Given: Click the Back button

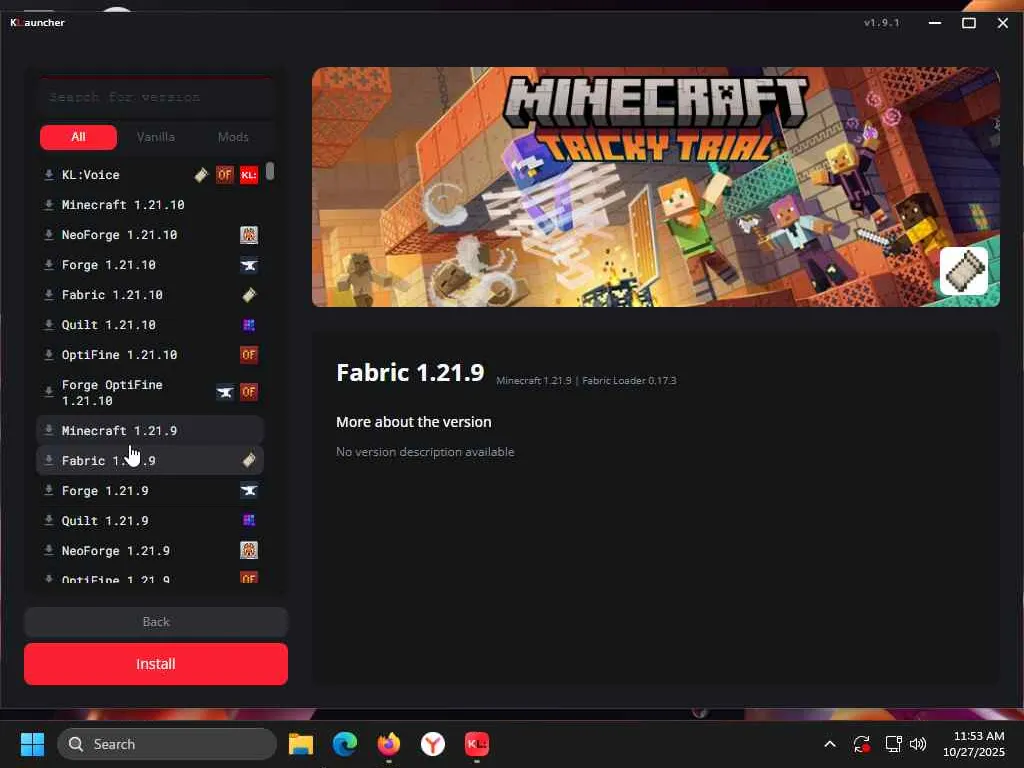Looking at the screenshot, I should pos(156,622).
